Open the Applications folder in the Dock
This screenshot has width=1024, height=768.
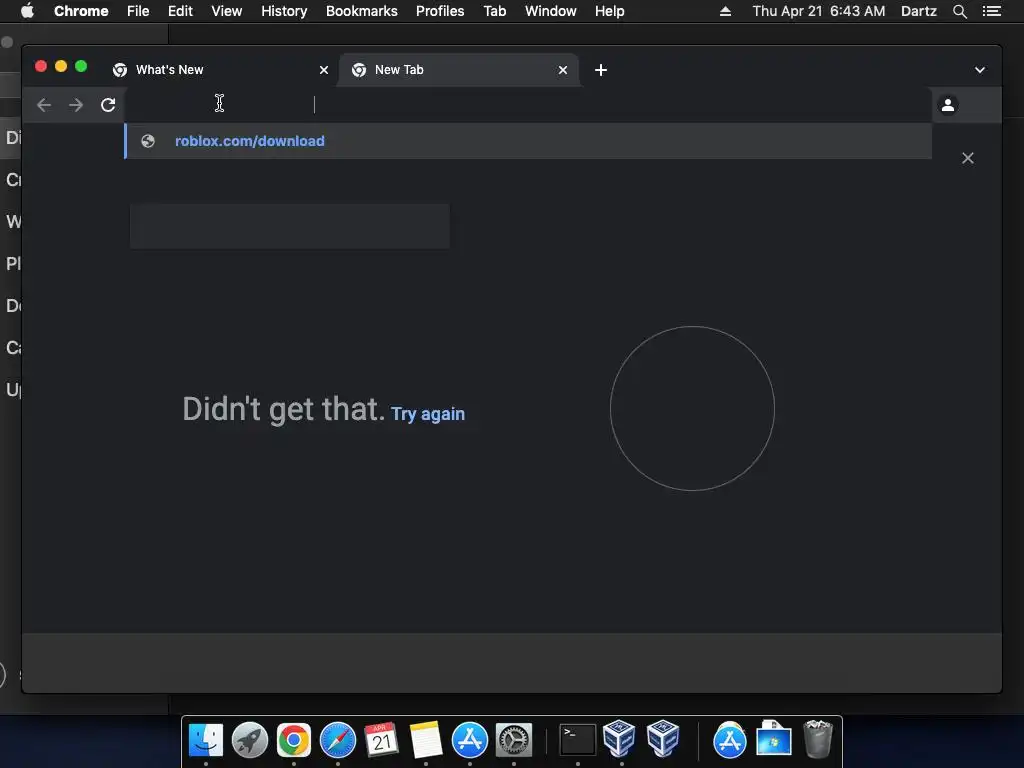point(729,741)
